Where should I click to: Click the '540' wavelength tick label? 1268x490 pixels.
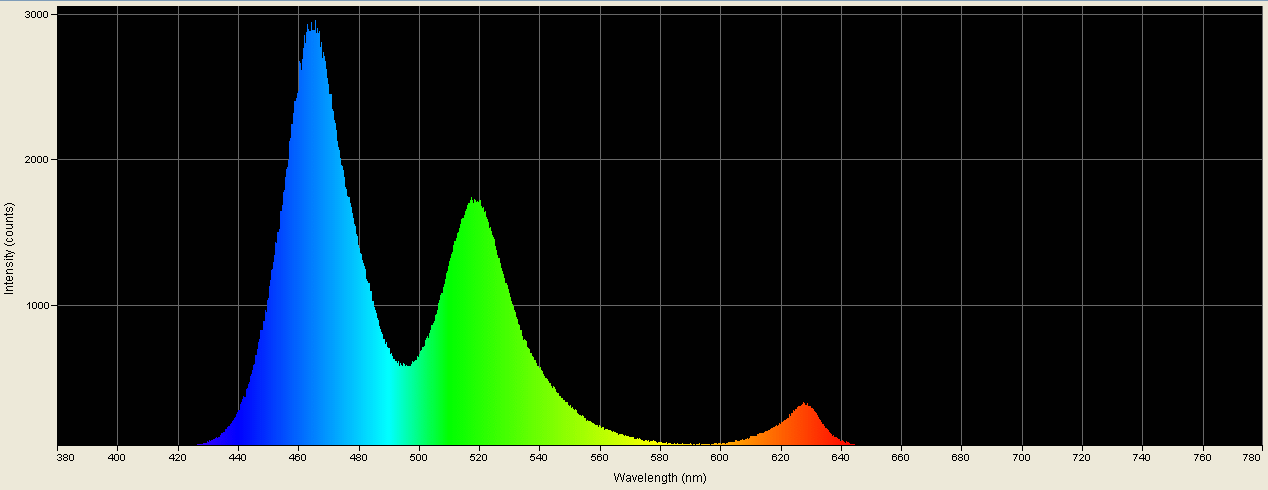pos(540,458)
